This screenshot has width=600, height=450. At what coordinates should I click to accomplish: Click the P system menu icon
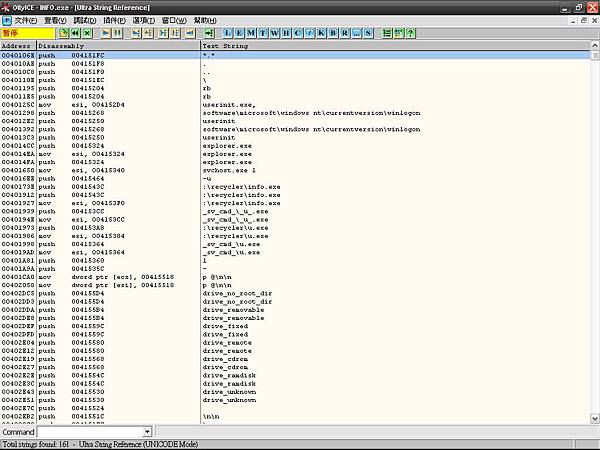point(7,20)
